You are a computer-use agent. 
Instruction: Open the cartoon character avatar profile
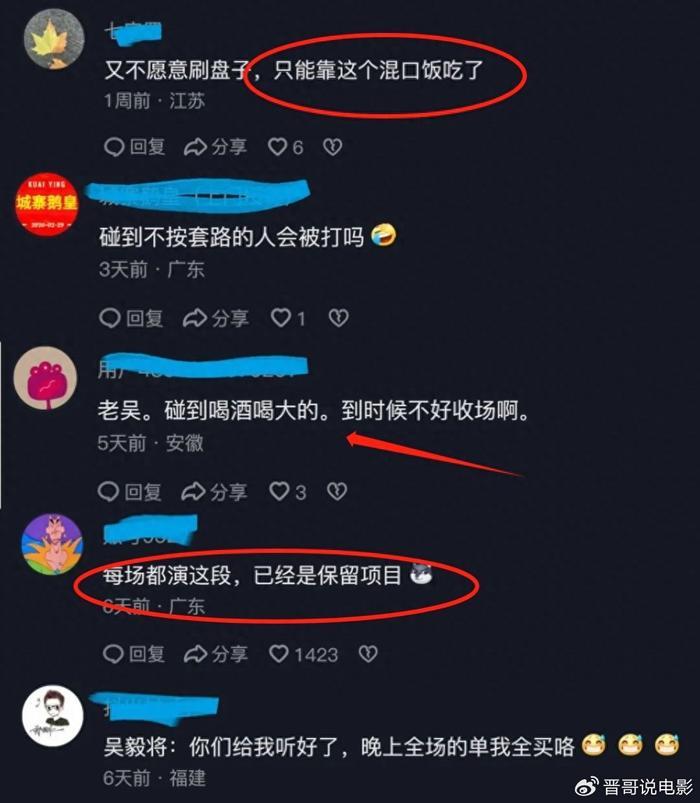point(52,545)
